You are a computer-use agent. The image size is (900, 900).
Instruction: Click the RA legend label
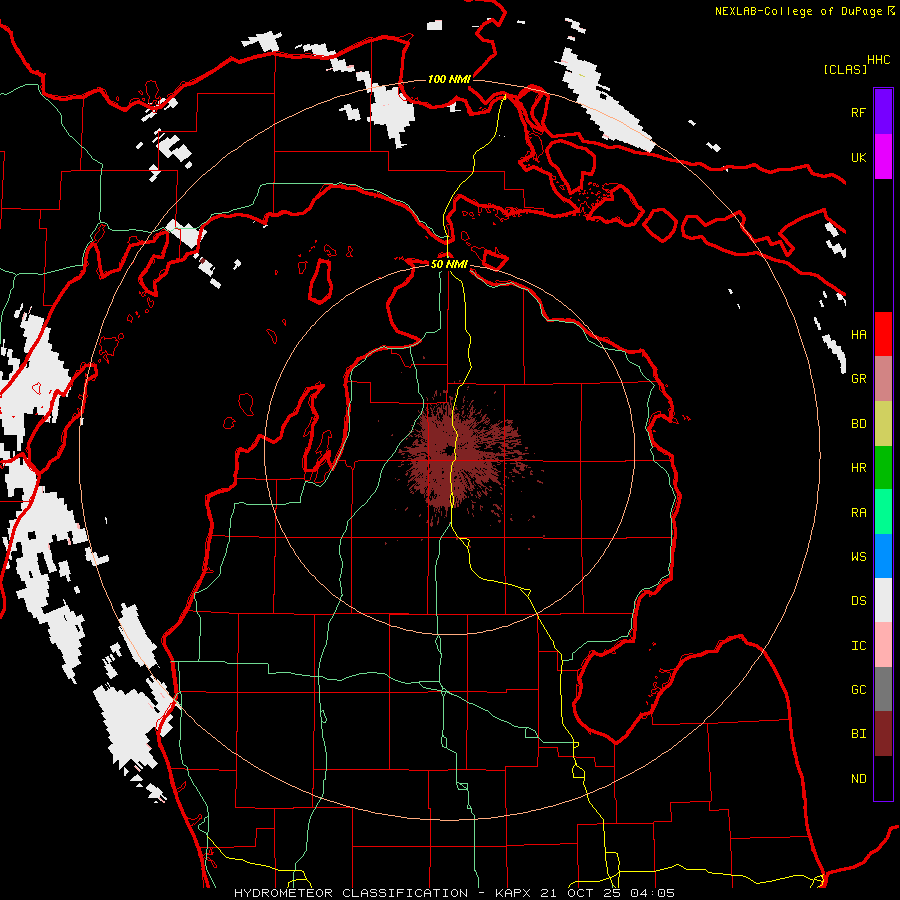point(858,513)
